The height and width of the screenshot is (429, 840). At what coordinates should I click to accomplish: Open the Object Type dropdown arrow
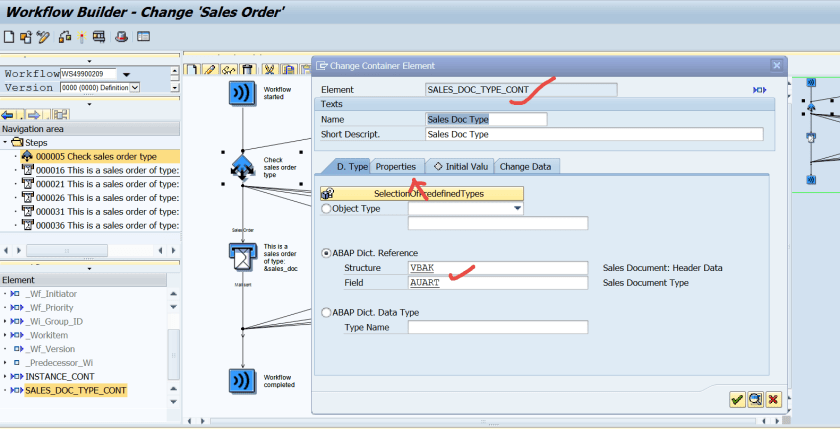(516, 209)
